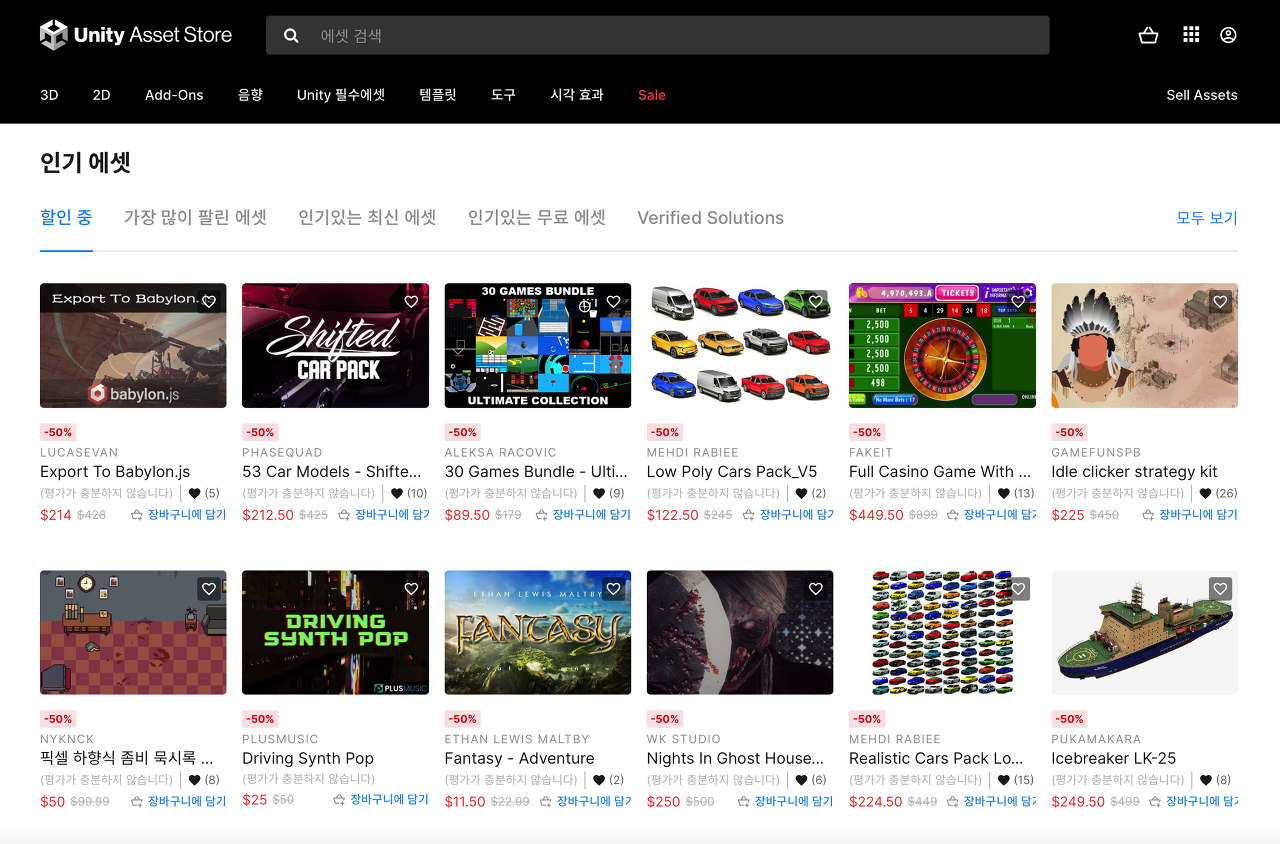Open Low Poly Cars Pack_V5 thumbnail
The width and height of the screenshot is (1280, 844).
pos(740,345)
